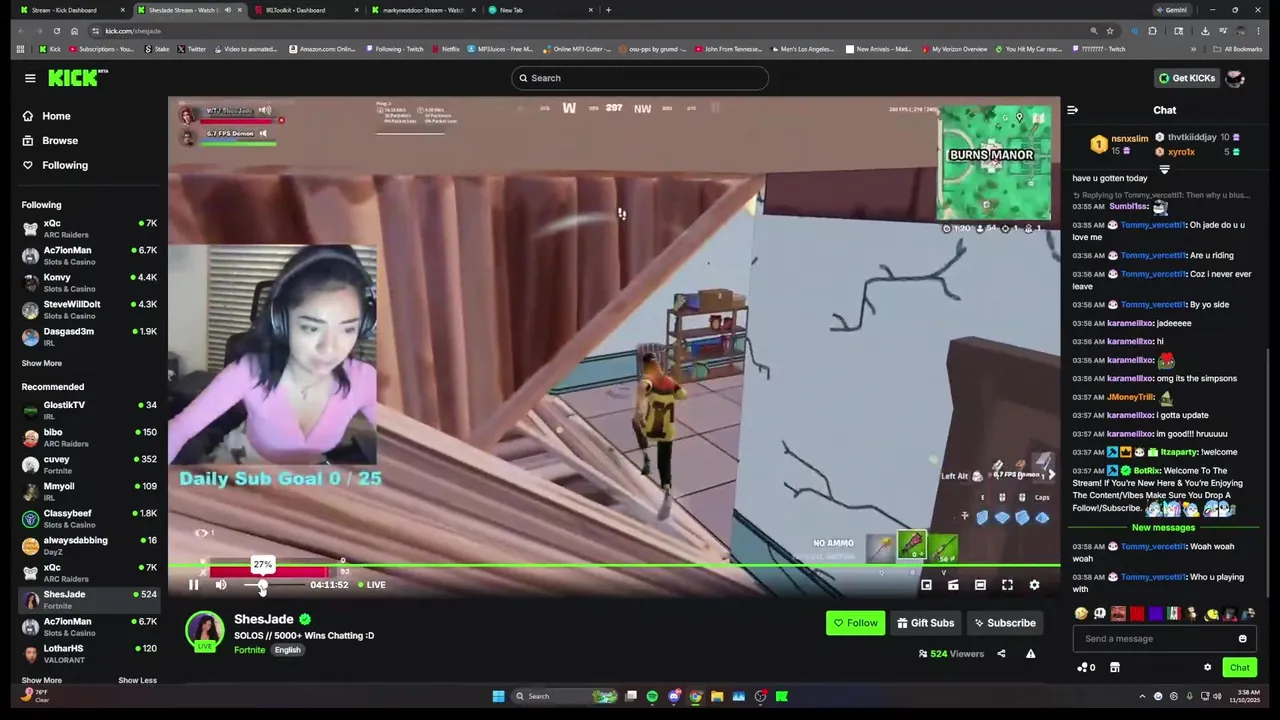This screenshot has height=720, width=1280.
Task: Adjust the volume slider handle
Action: pos(262,585)
